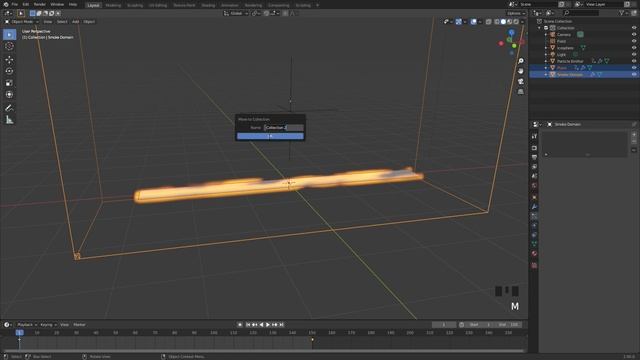Hide the Icosphere object in outliner

coord(634,48)
